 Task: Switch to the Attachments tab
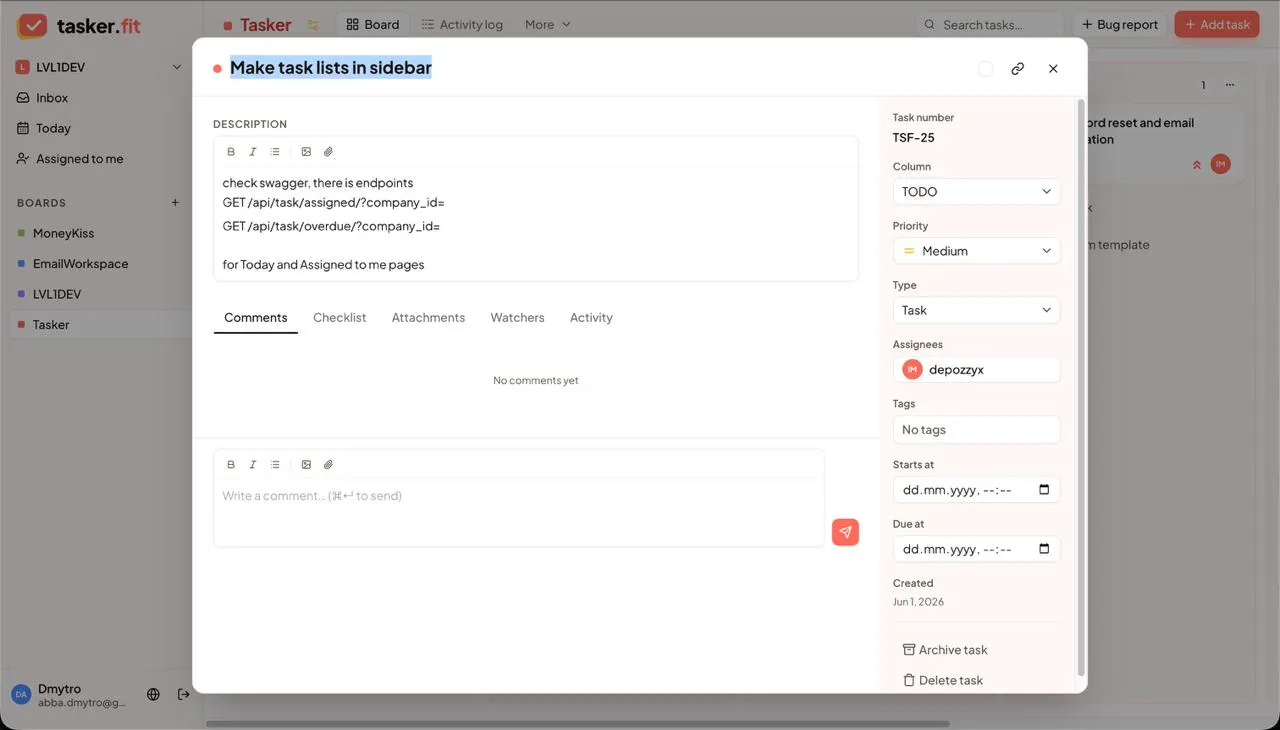pos(428,318)
